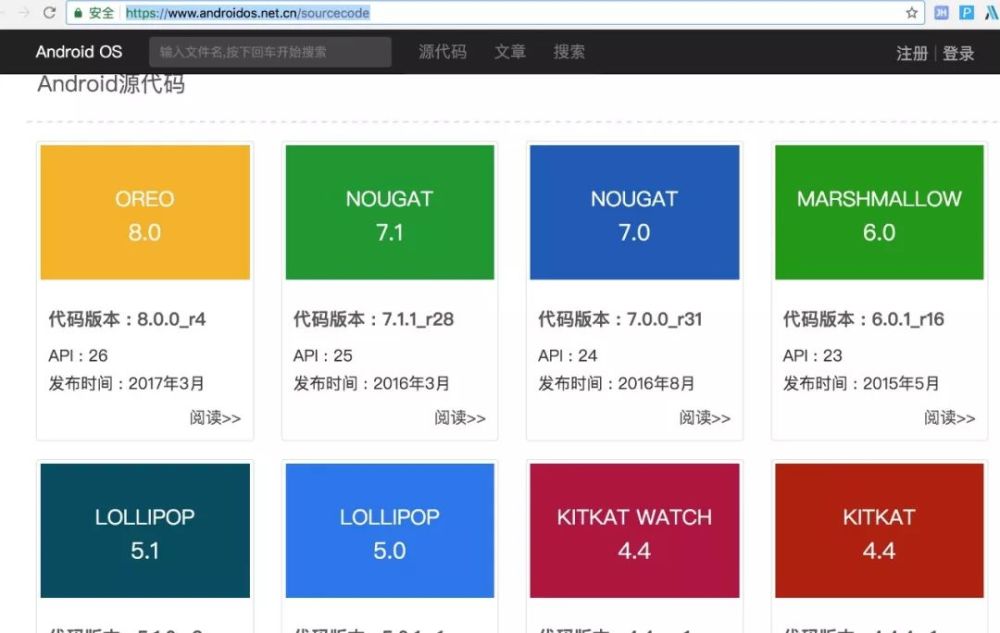Click the 注册 register link
Screen dimensions: 1000x633
tap(912, 53)
